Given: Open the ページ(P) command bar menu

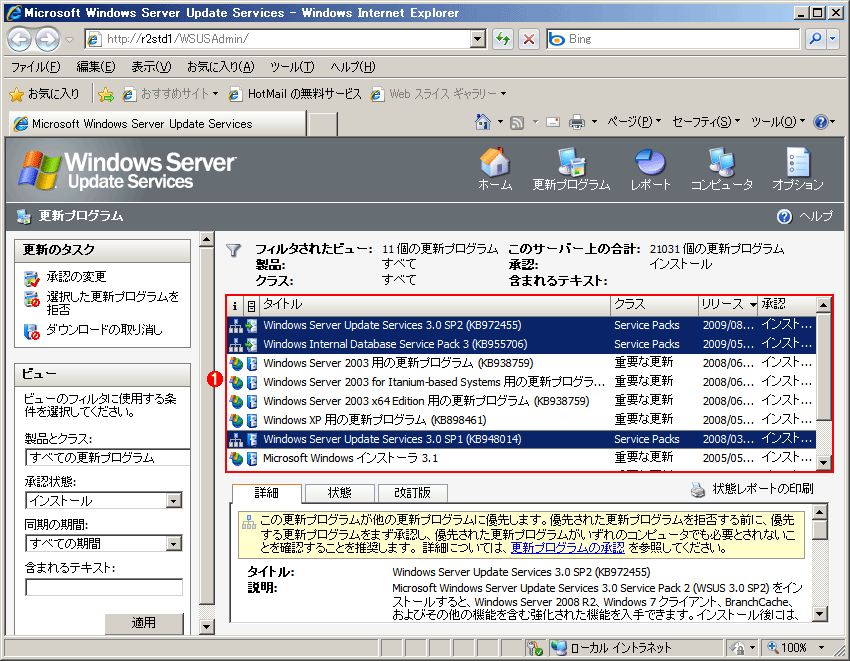Looking at the screenshot, I should click(634, 122).
